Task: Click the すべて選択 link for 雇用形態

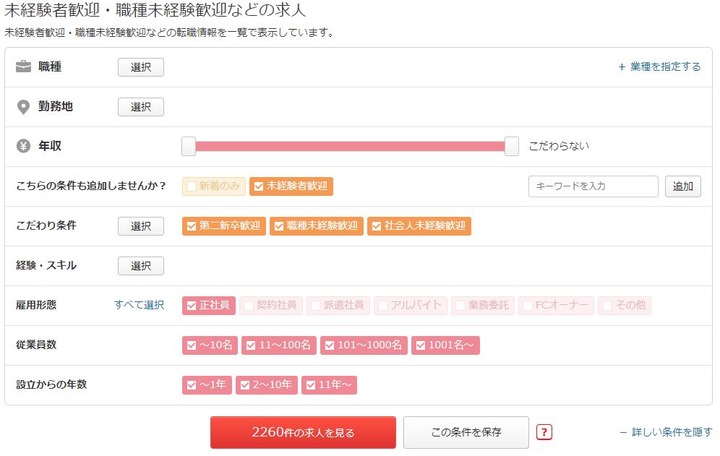Action: click(139, 305)
